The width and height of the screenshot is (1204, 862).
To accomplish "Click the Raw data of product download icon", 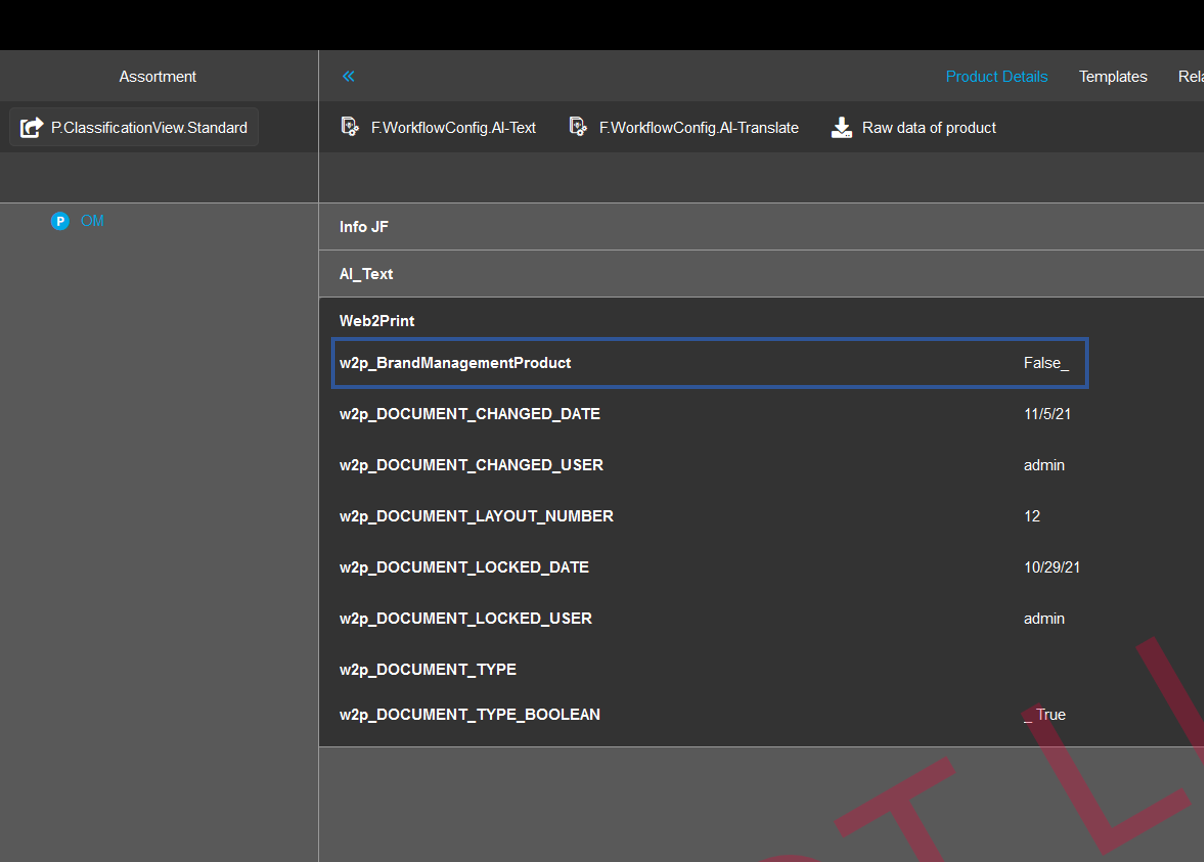I will point(842,128).
